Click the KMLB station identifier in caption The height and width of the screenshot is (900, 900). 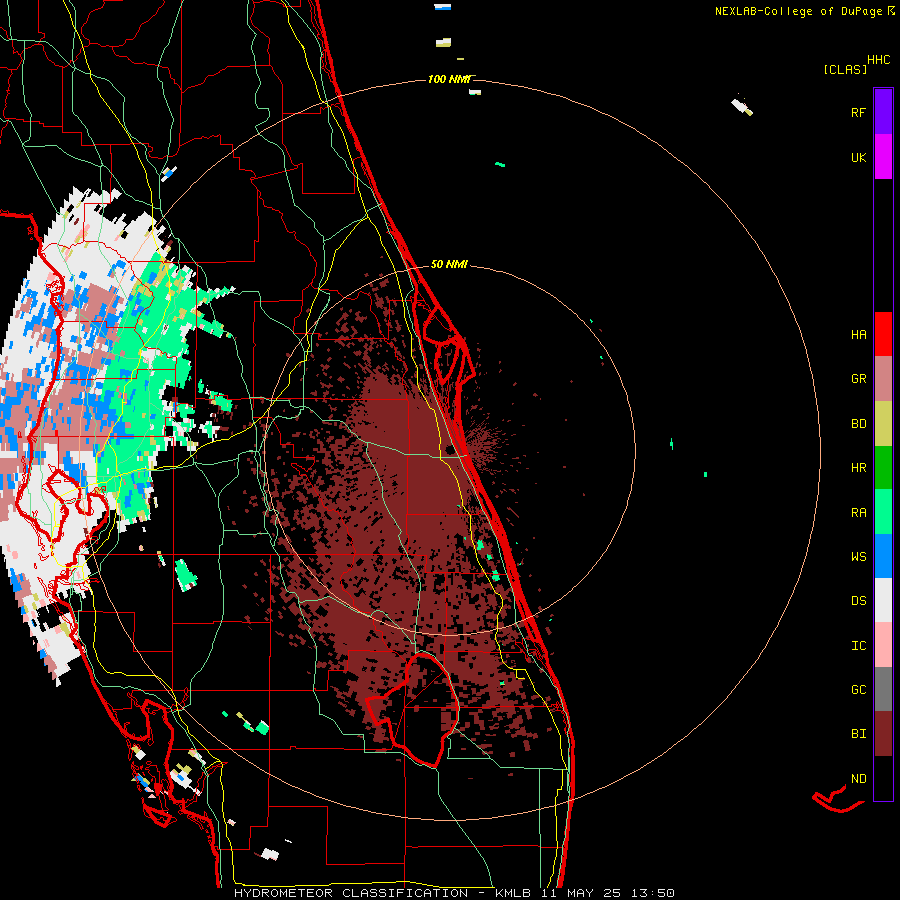point(515,893)
